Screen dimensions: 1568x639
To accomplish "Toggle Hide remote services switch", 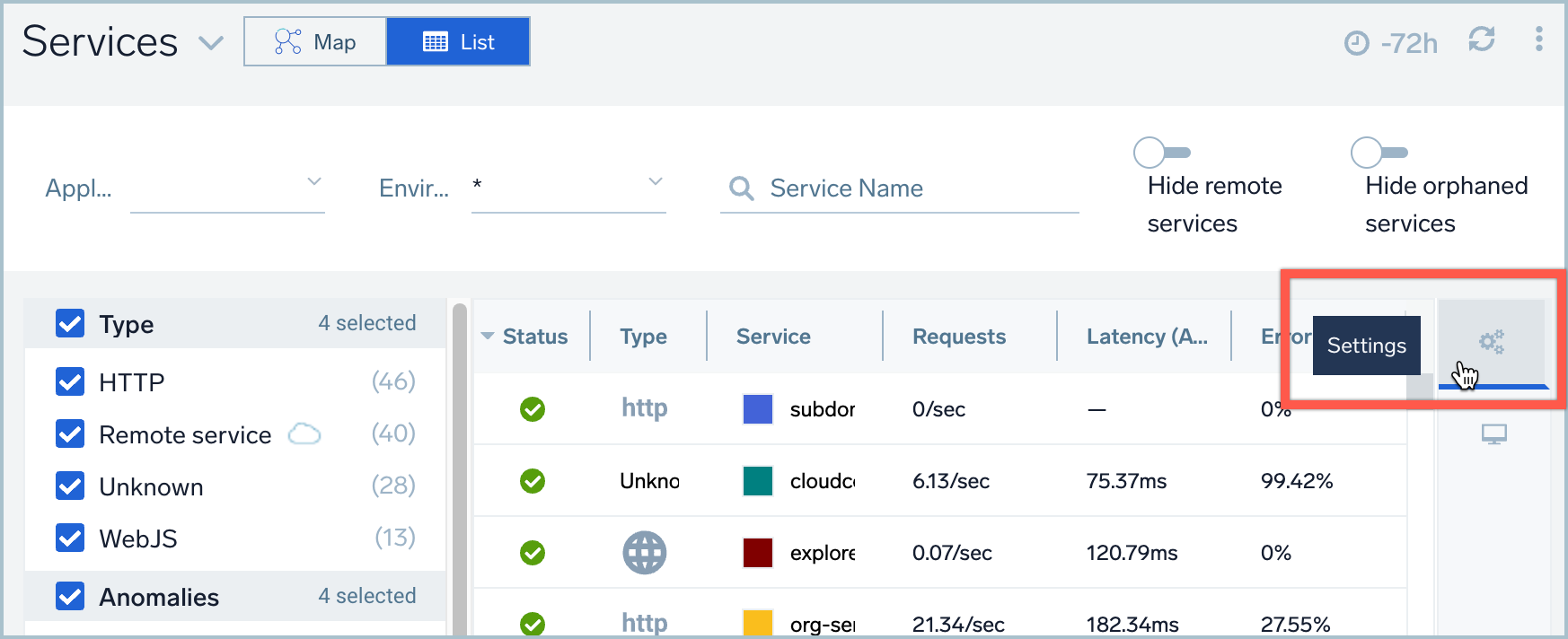I will 1161,153.
